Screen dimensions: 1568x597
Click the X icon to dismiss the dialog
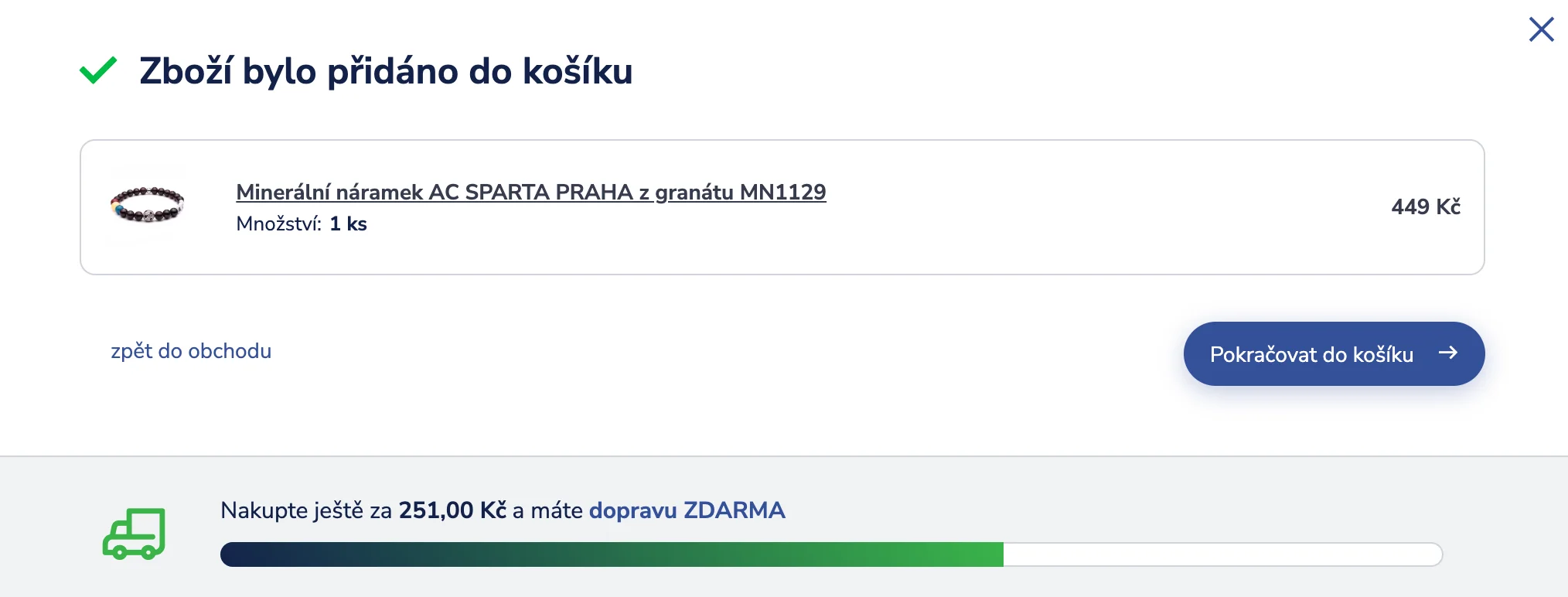(1541, 29)
